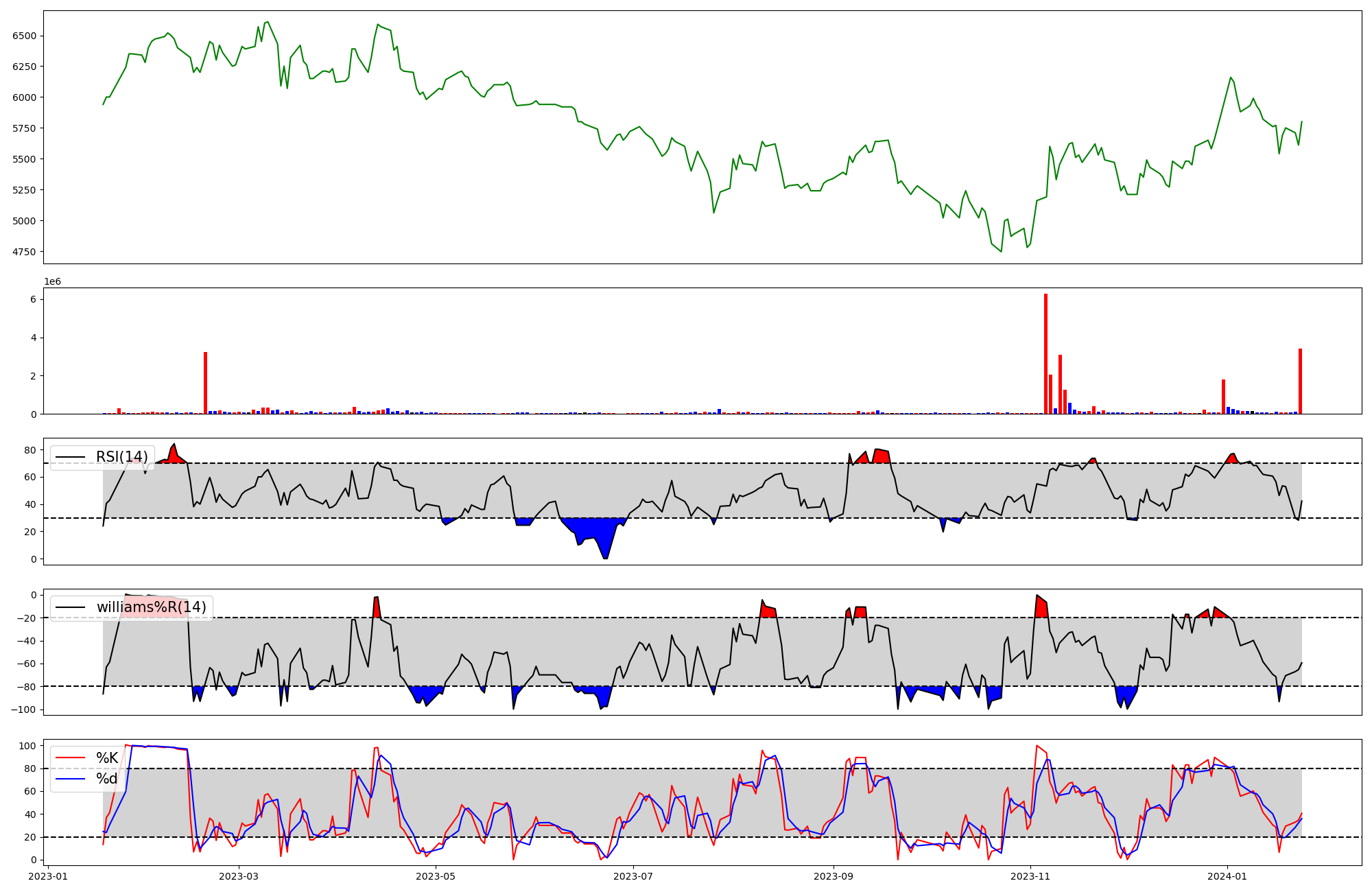Viewport: 1372px width, 892px height.
Task: Click the 6 tick on volume axis
Action: [34, 300]
